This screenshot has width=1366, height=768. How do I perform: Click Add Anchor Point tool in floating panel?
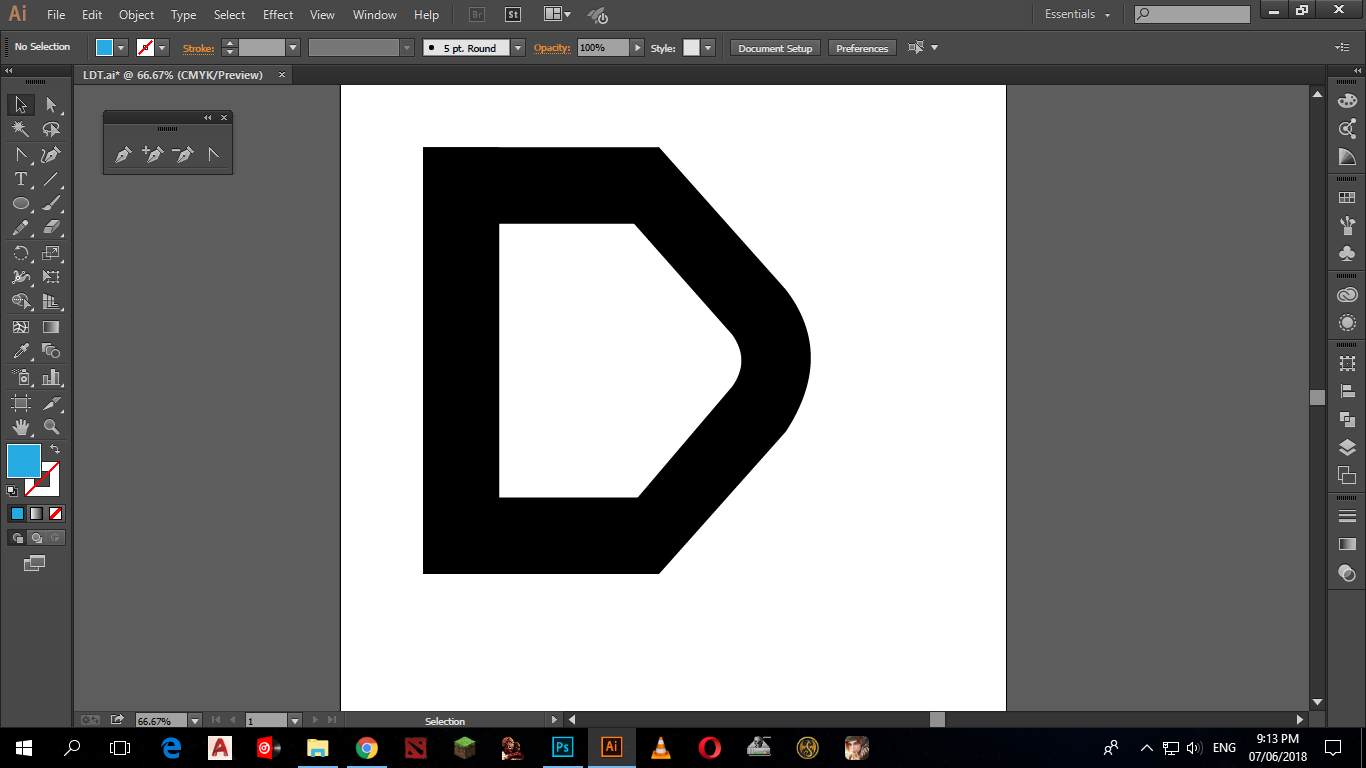coord(153,154)
